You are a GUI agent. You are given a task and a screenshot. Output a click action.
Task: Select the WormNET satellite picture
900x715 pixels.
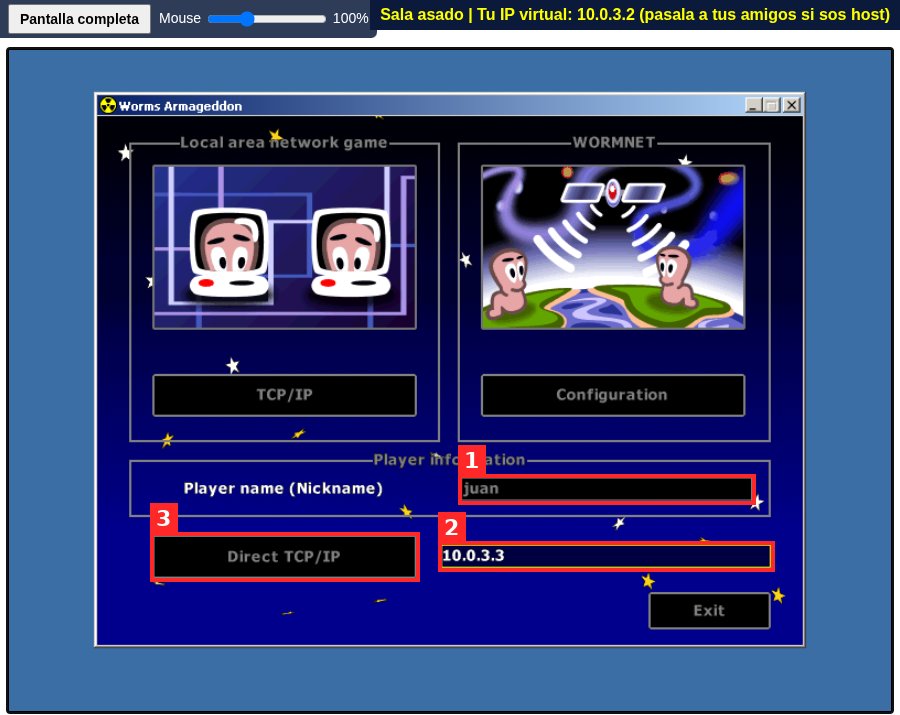[x=613, y=247]
